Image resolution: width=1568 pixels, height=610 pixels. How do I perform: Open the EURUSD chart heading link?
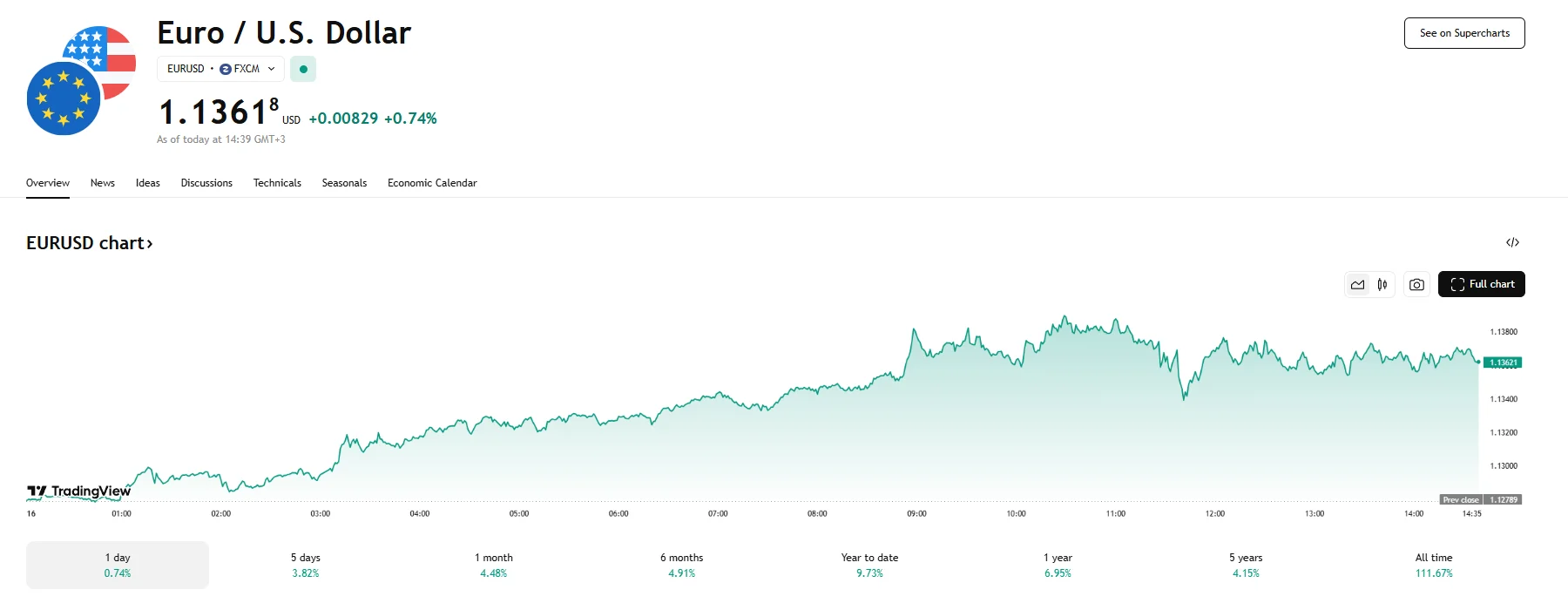90,243
